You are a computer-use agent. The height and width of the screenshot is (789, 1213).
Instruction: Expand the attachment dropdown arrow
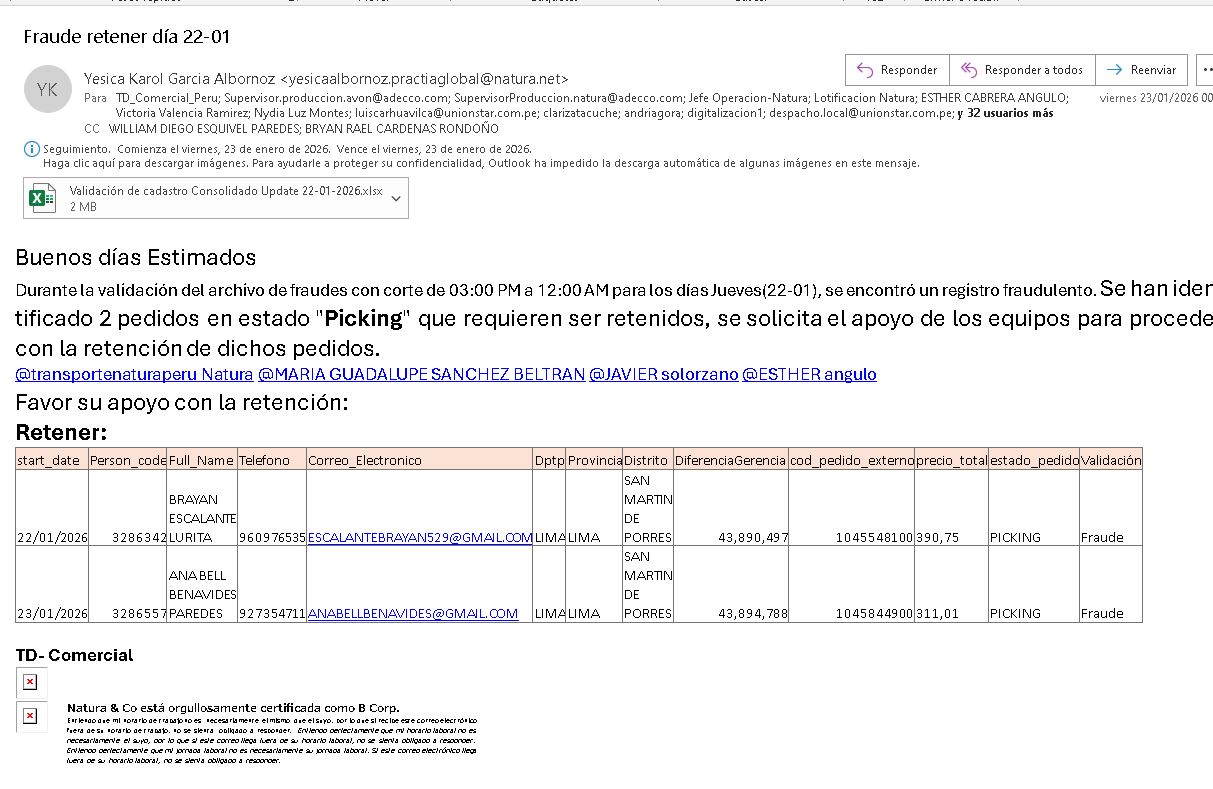tap(396, 198)
